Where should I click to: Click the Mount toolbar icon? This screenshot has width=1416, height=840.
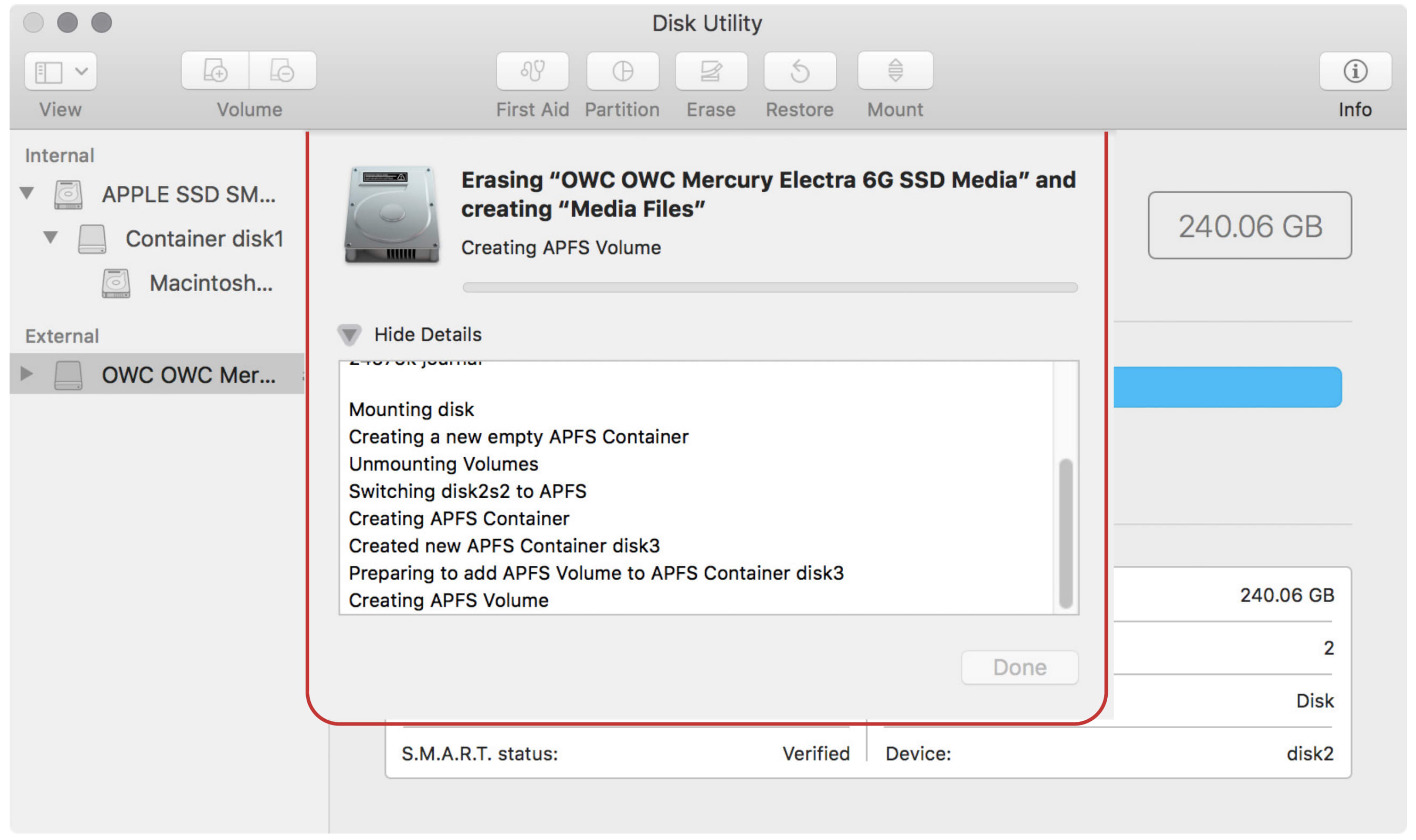[x=895, y=71]
